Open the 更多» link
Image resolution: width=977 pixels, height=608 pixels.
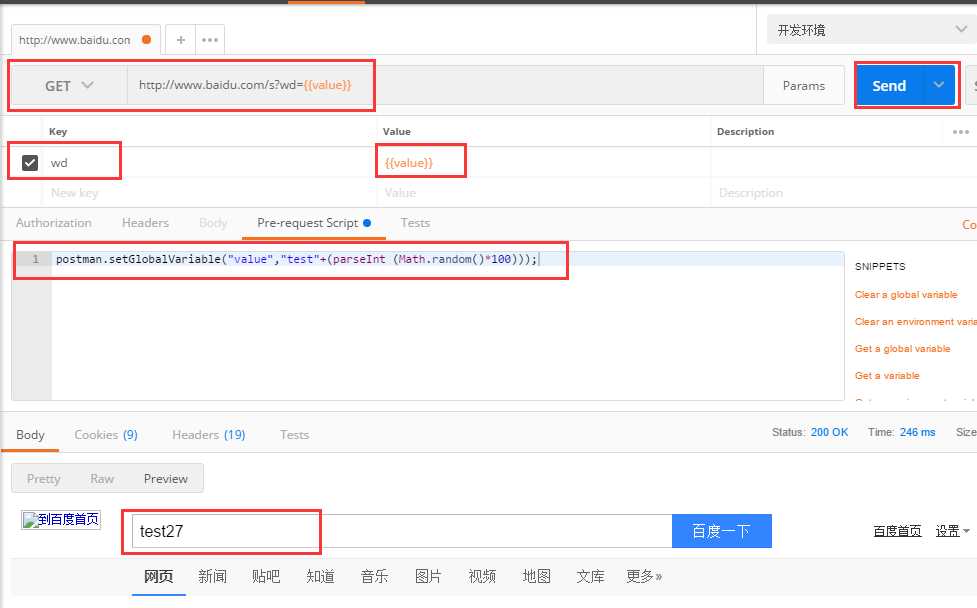[644, 576]
